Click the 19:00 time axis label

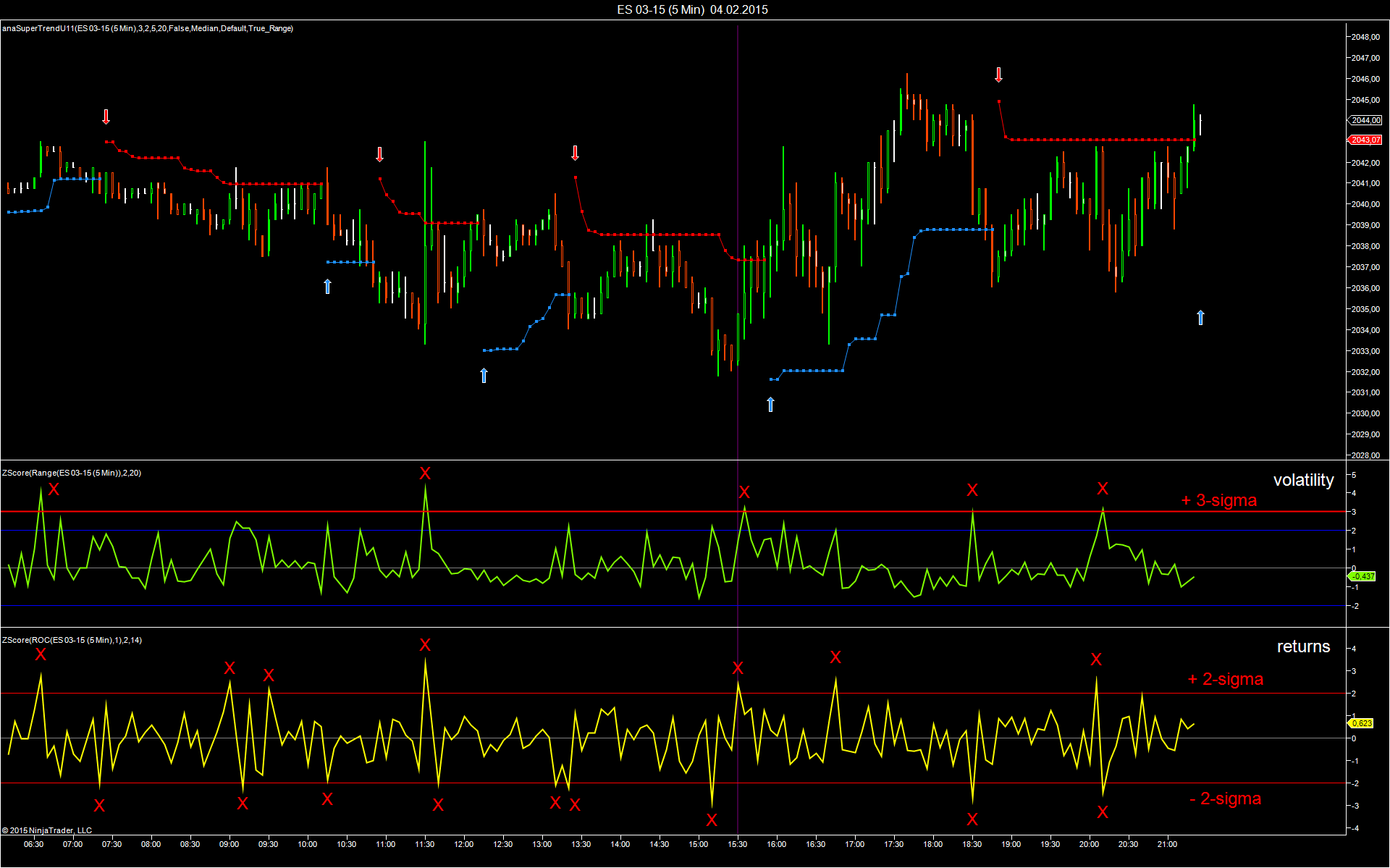coord(1011,844)
